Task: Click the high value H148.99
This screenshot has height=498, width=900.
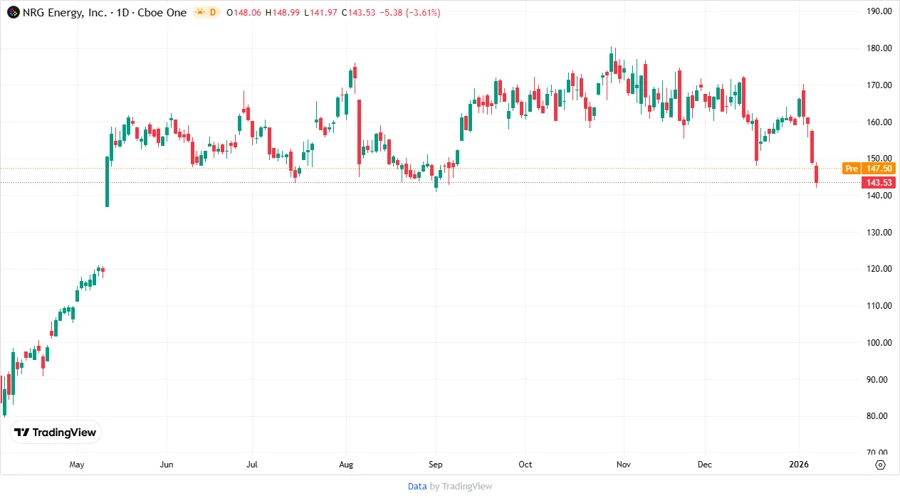Action: (x=282, y=13)
